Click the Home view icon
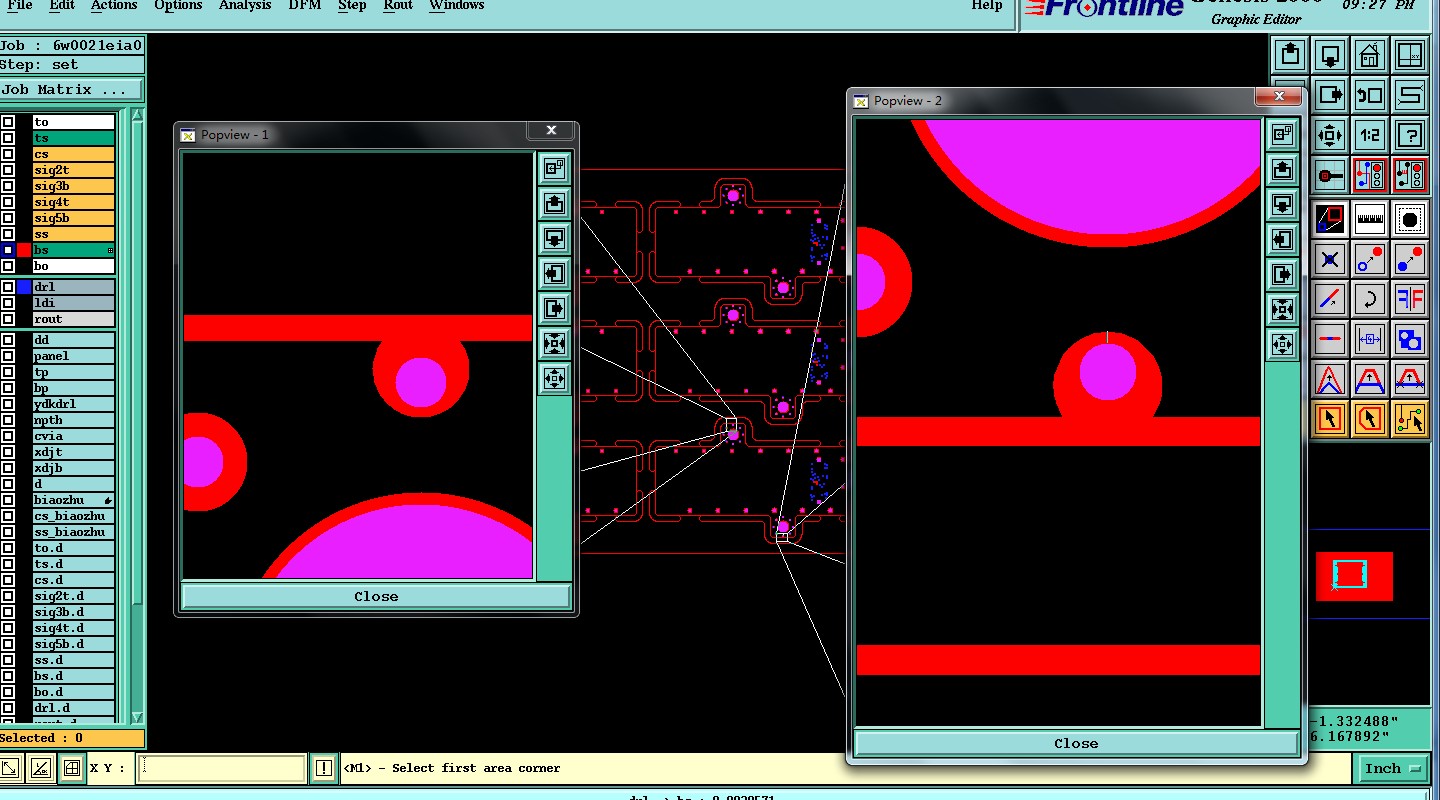Image resolution: width=1440 pixels, height=800 pixels. pyautogui.click(x=1369, y=55)
